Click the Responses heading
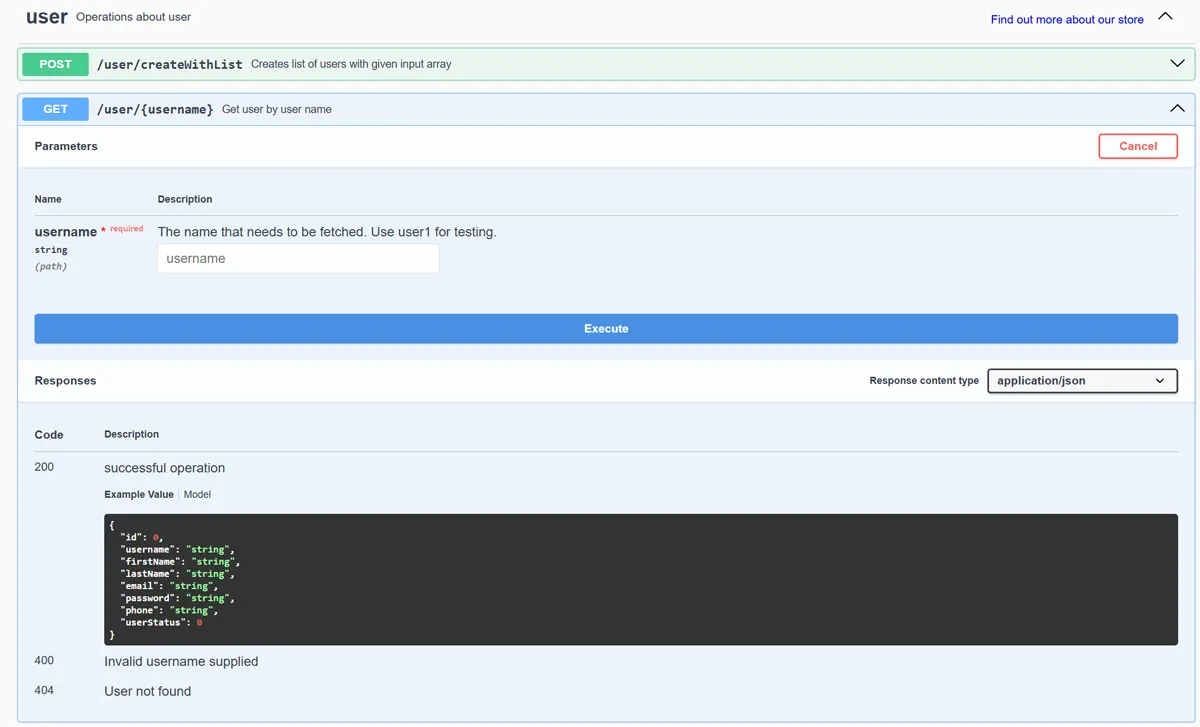1200x727 pixels. (x=66, y=381)
